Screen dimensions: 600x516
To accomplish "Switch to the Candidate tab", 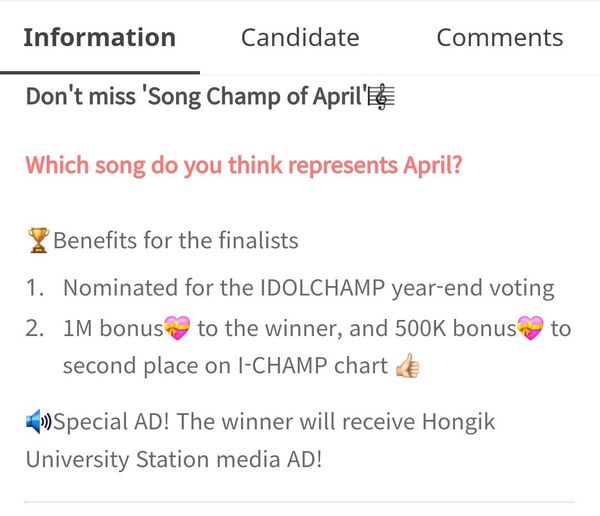I will pos(300,38).
